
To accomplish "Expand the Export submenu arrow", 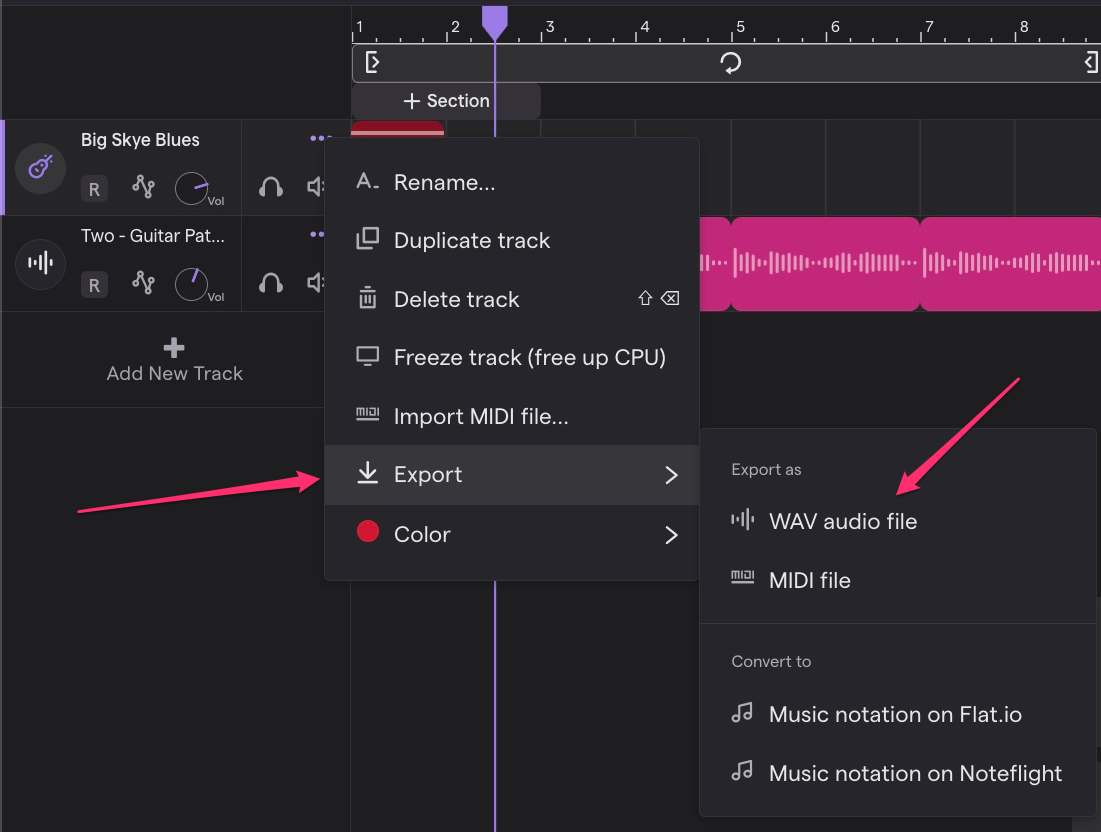I will pos(671,475).
